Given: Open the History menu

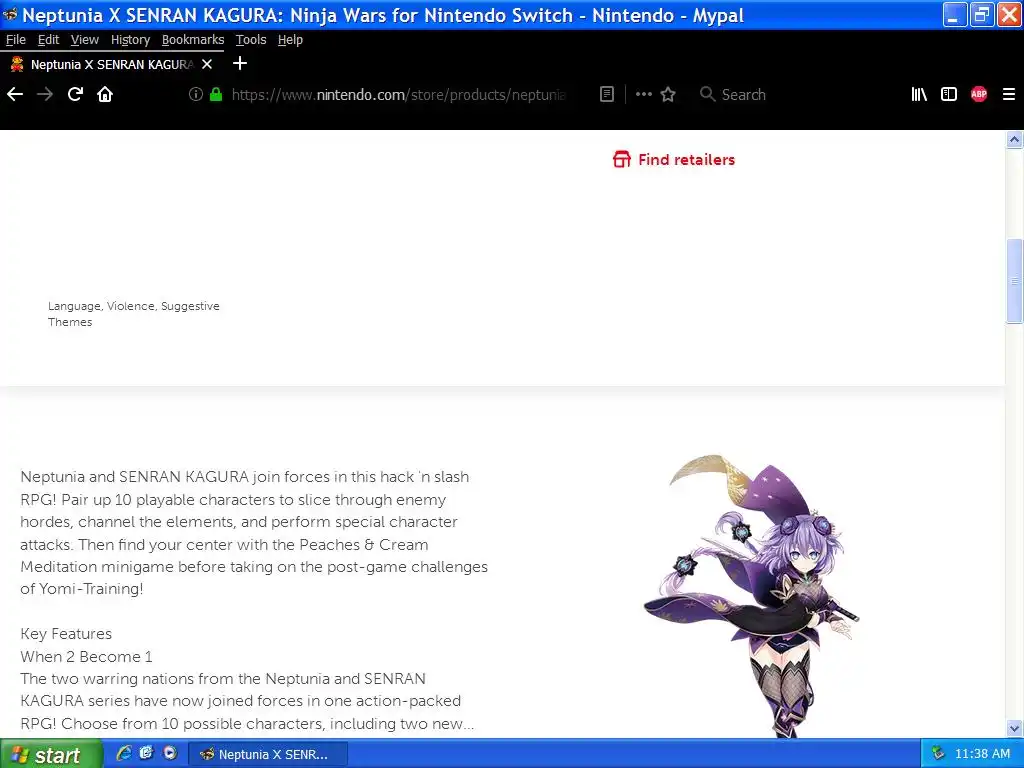Looking at the screenshot, I should [131, 40].
